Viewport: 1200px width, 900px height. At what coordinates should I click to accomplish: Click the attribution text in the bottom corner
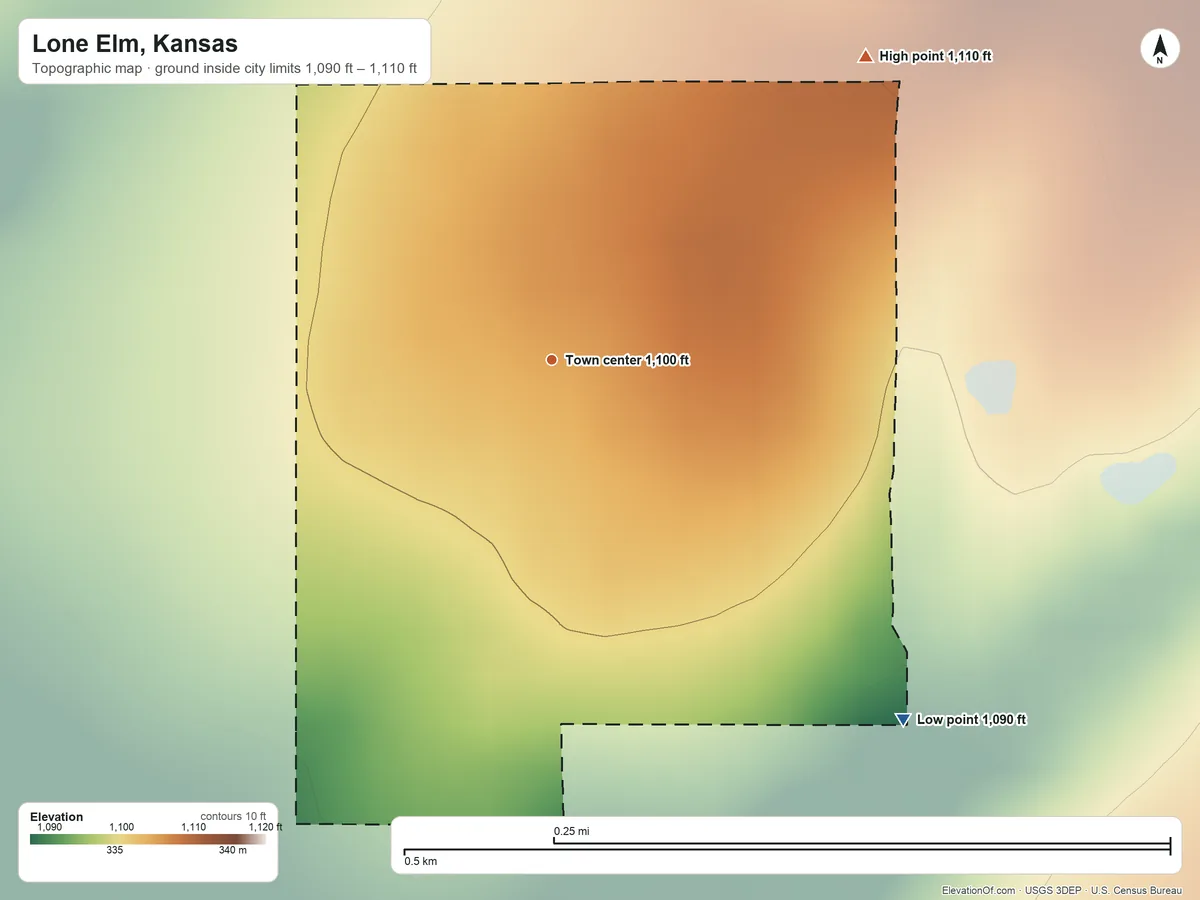(1061, 890)
